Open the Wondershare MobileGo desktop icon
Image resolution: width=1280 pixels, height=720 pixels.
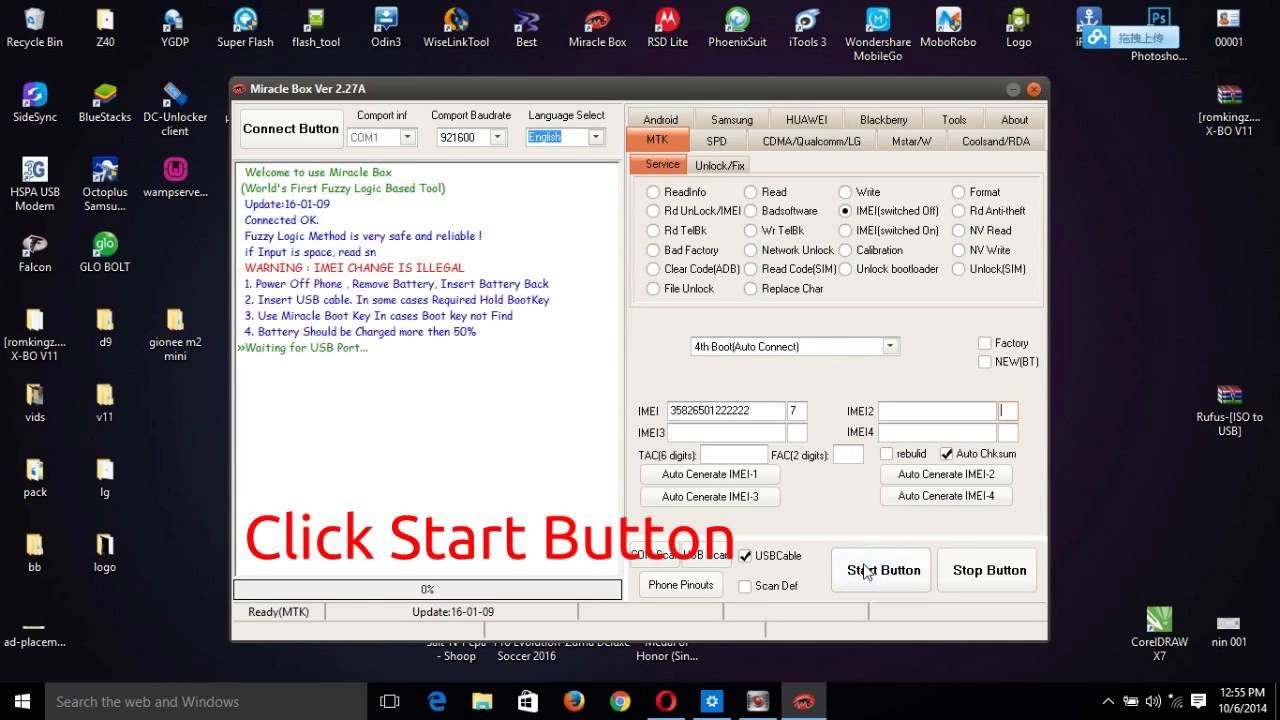pos(878,34)
